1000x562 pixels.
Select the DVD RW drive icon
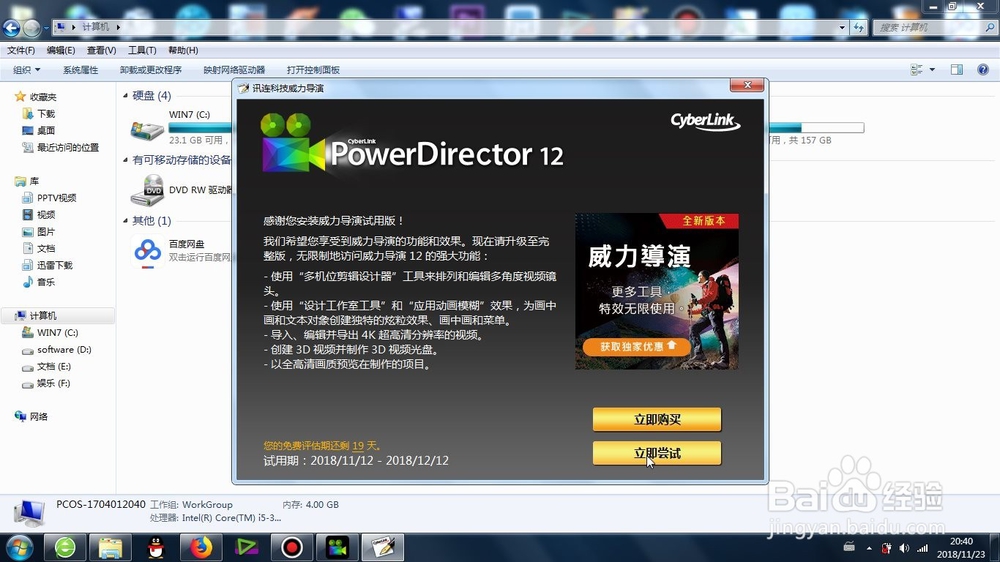click(x=147, y=190)
